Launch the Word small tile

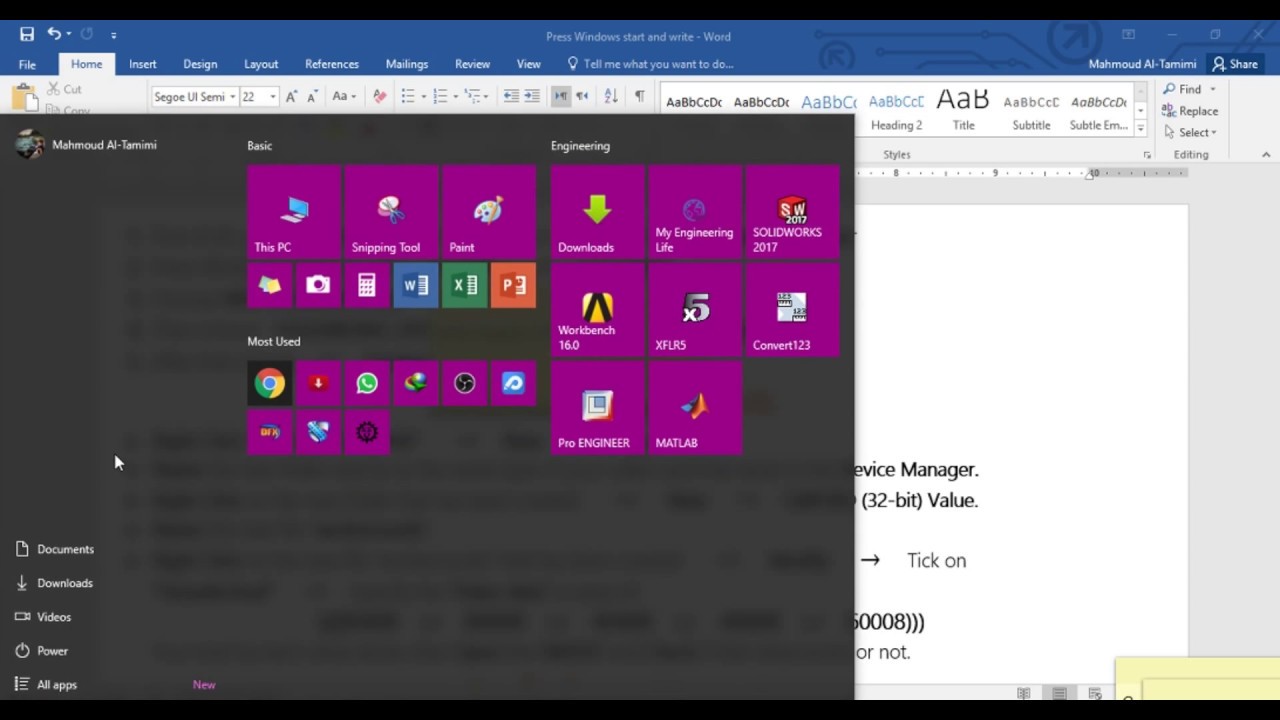click(x=416, y=285)
